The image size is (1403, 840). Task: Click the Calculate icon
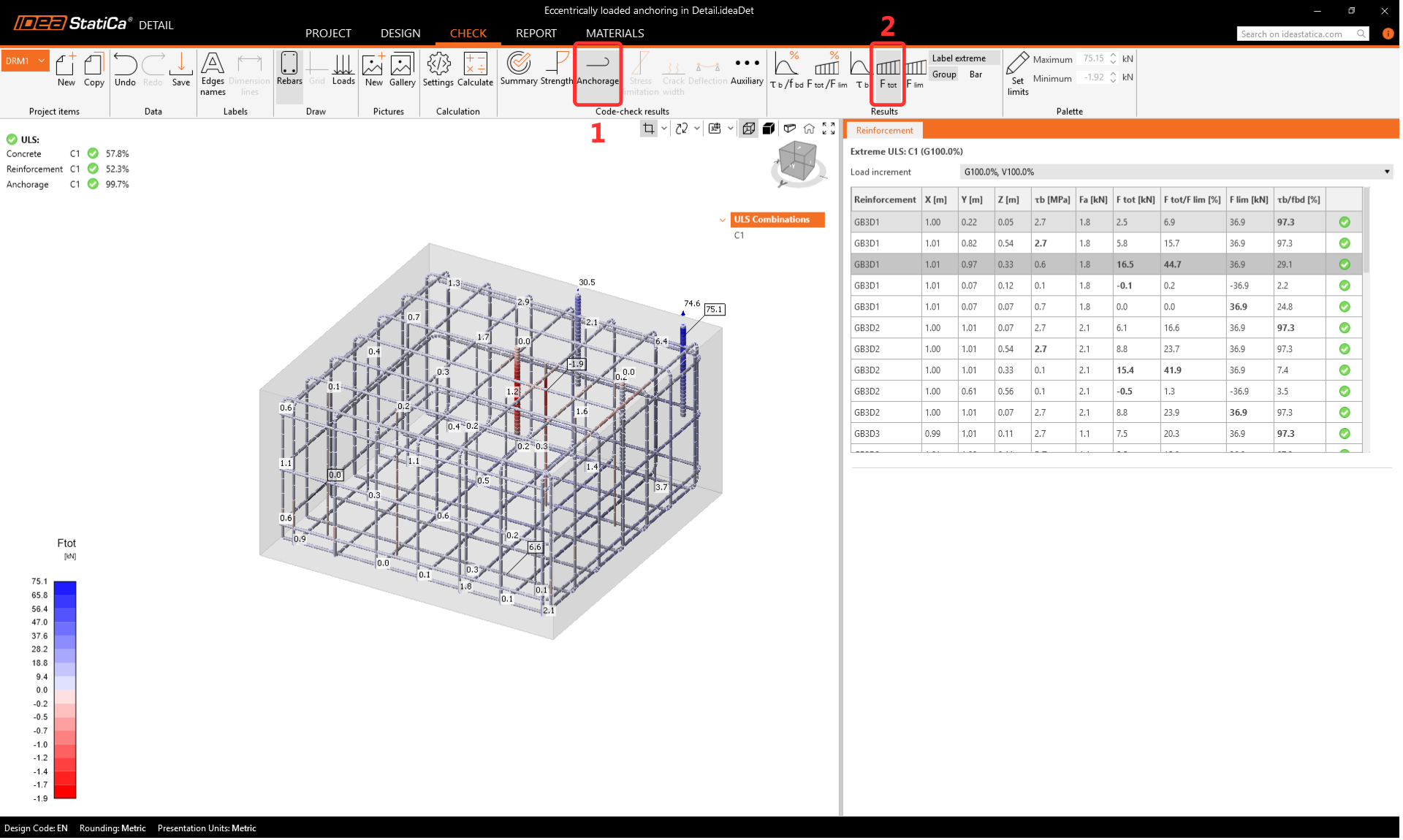click(x=475, y=70)
